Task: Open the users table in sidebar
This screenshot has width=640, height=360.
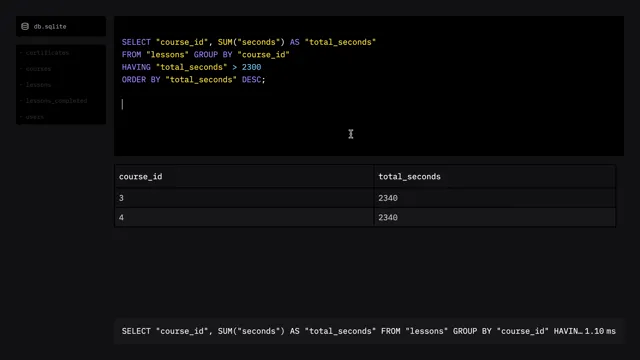Action: 35,117
